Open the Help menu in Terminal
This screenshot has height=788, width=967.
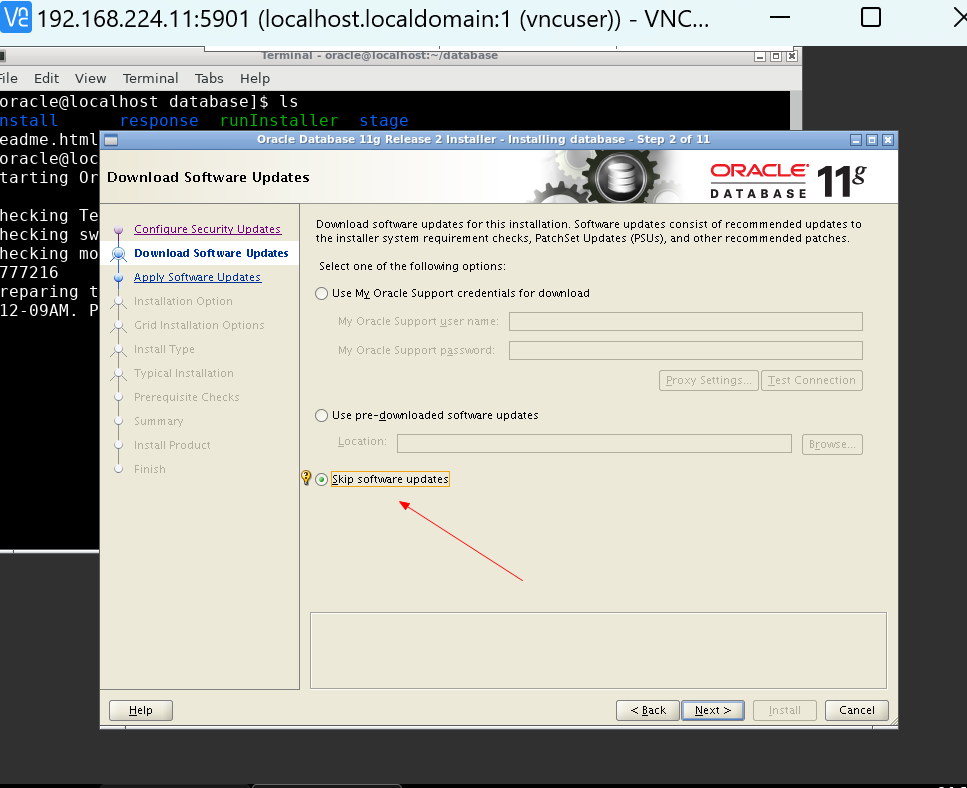pos(255,79)
